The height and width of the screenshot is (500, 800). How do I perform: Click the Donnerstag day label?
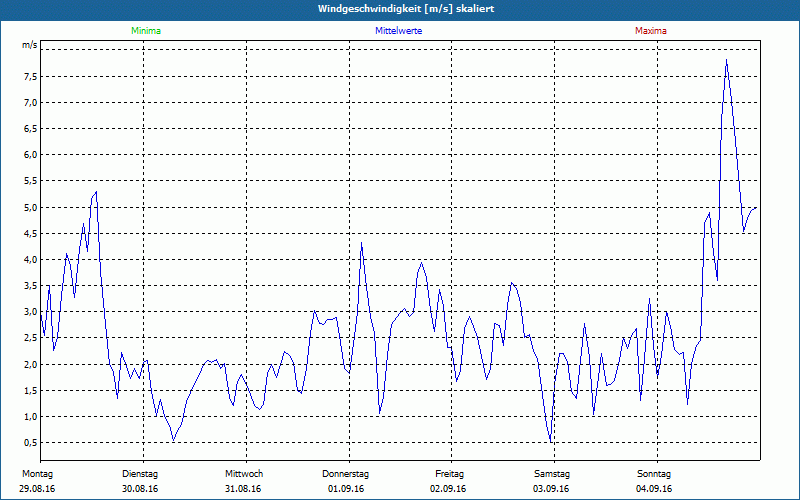[x=345, y=474]
